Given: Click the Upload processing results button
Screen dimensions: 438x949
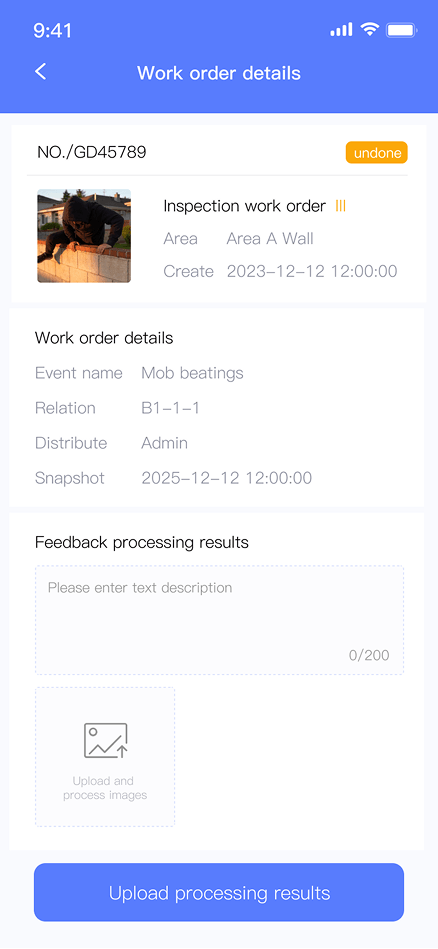Looking at the screenshot, I should coord(219,893).
